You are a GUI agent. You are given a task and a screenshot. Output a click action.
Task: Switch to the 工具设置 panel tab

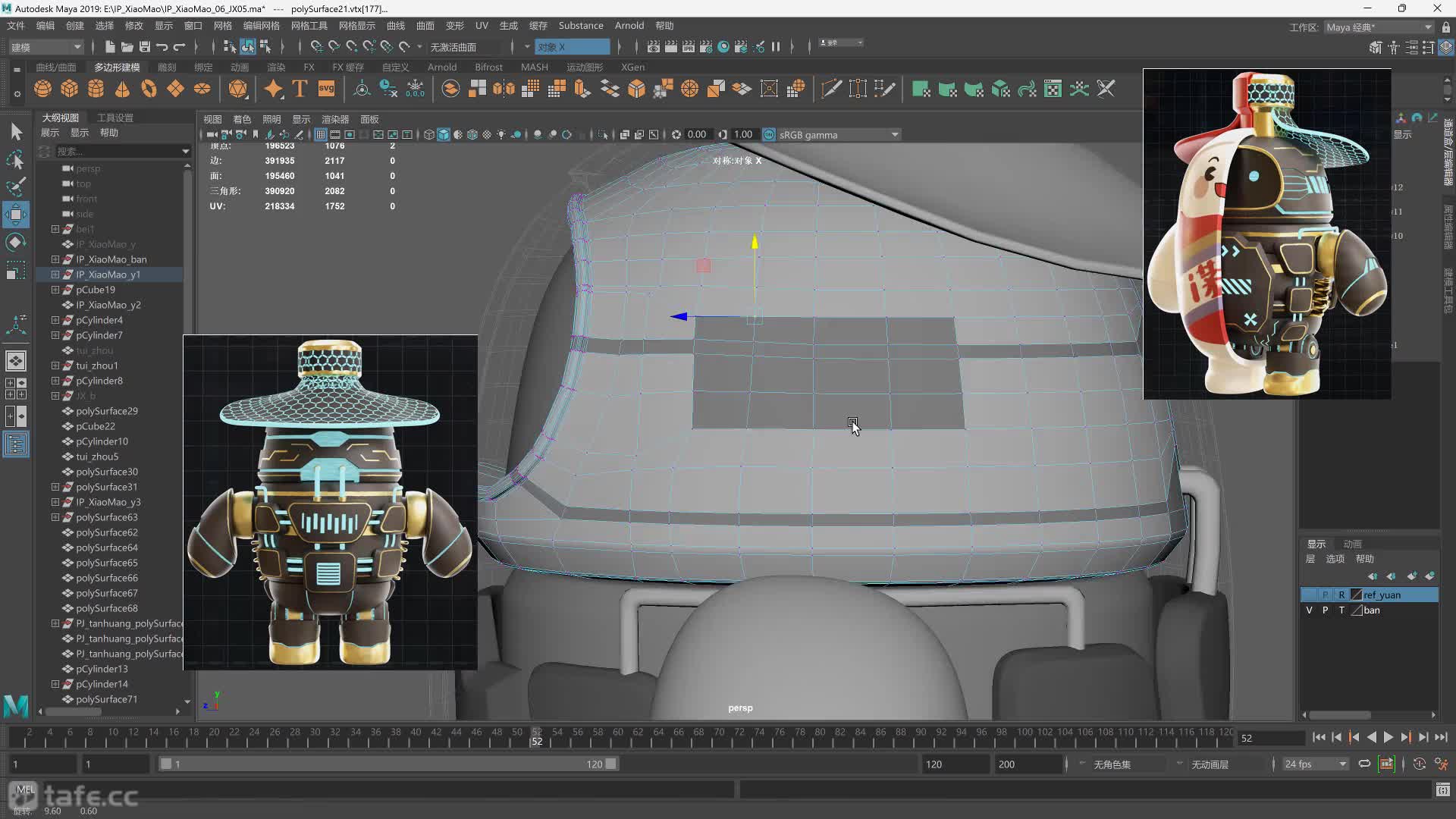point(115,118)
